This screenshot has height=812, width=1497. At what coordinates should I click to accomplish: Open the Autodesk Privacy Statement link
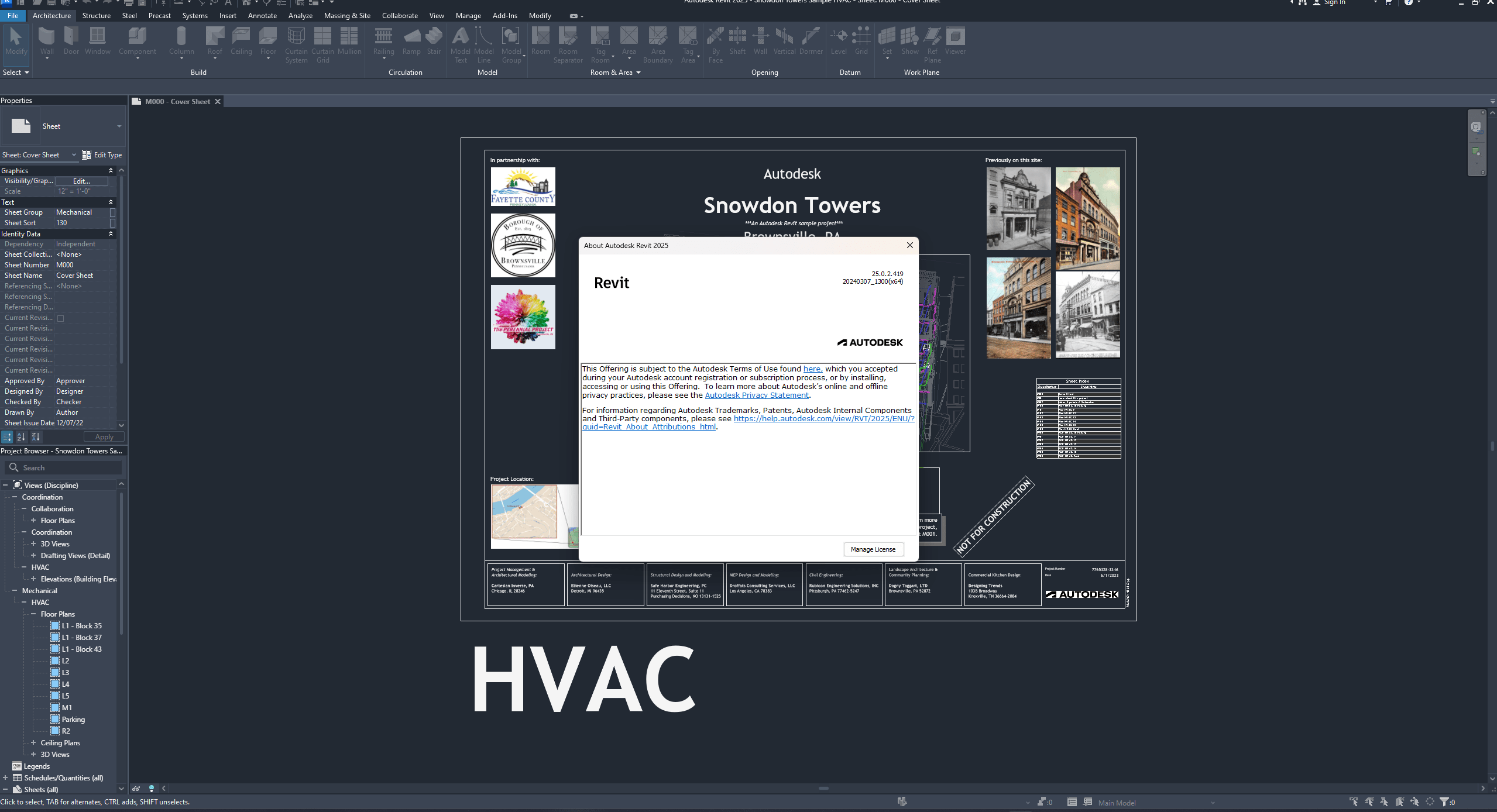tap(756, 395)
